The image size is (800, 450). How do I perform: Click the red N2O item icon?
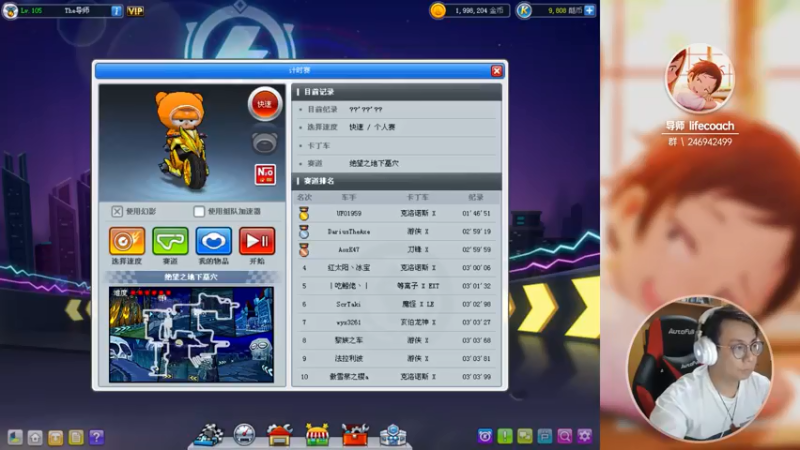click(265, 174)
